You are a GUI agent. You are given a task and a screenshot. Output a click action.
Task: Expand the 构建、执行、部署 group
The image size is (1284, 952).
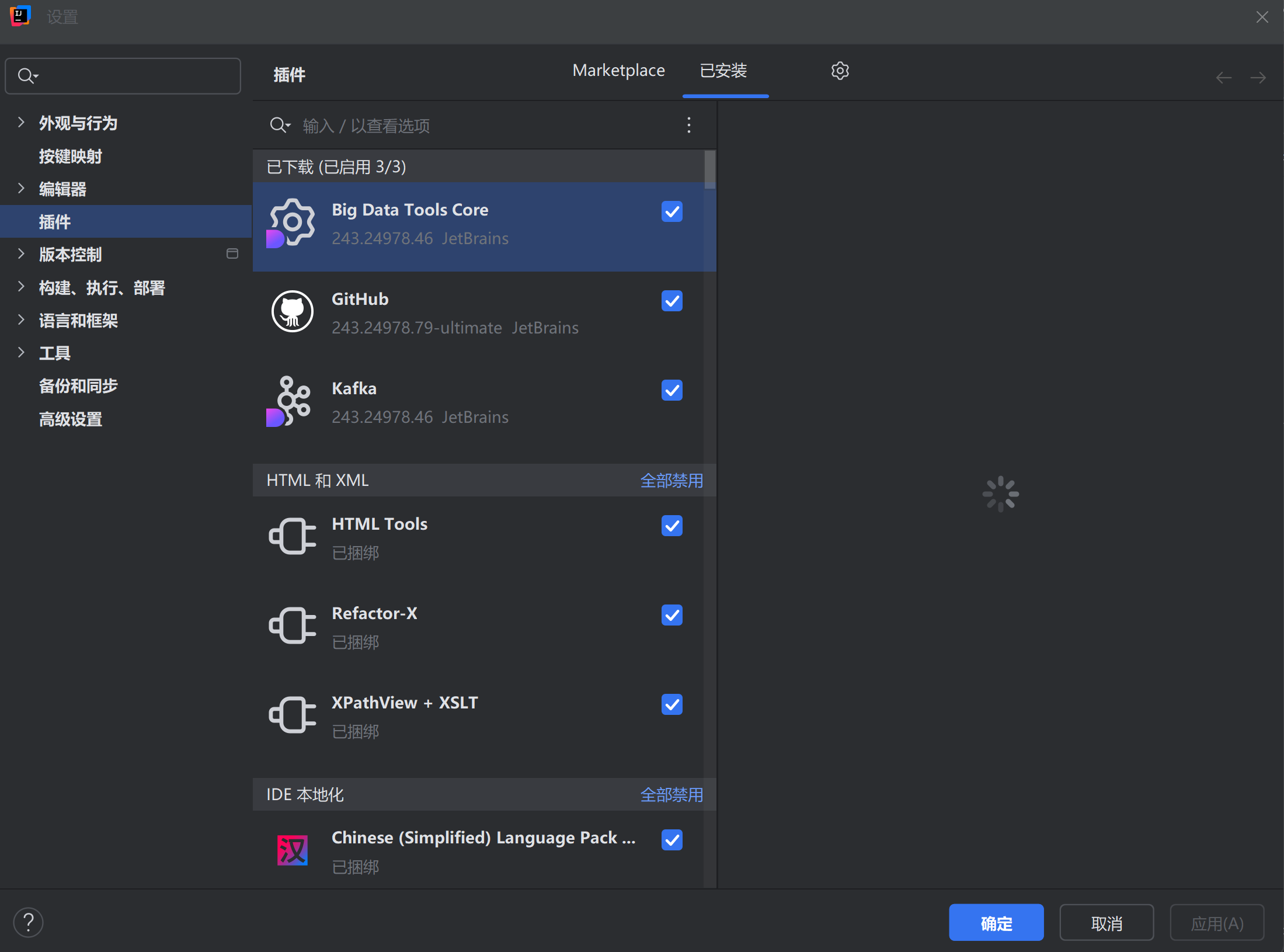click(x=21, y=286)
